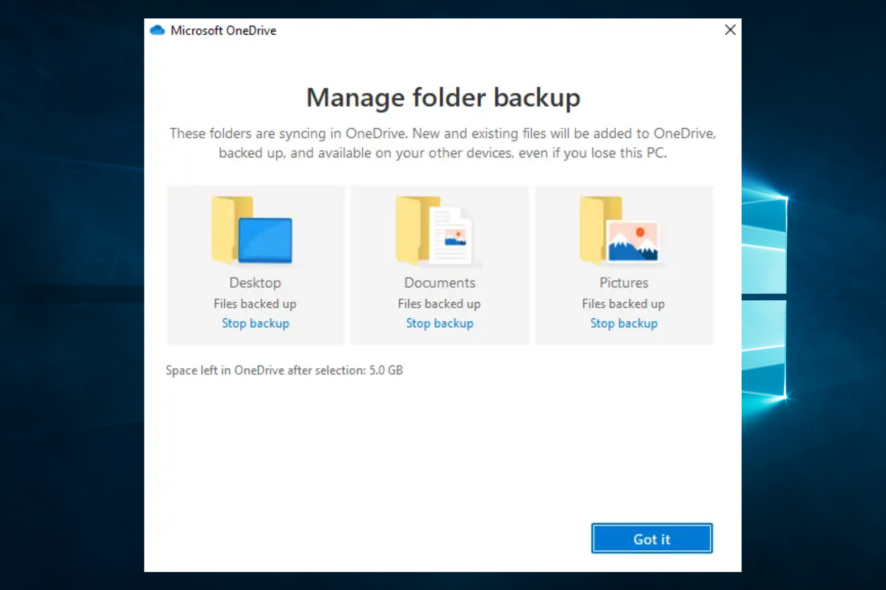Close the Manage folder backup window
The width and height of the screenshot is (886, 590).
[x=730, y=29]
